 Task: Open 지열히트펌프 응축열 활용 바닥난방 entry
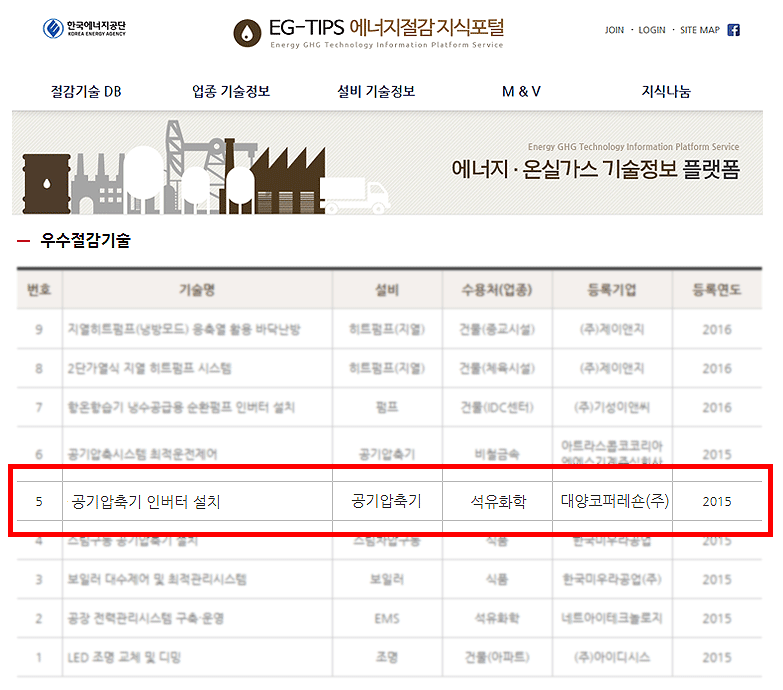tap(182, 329)
